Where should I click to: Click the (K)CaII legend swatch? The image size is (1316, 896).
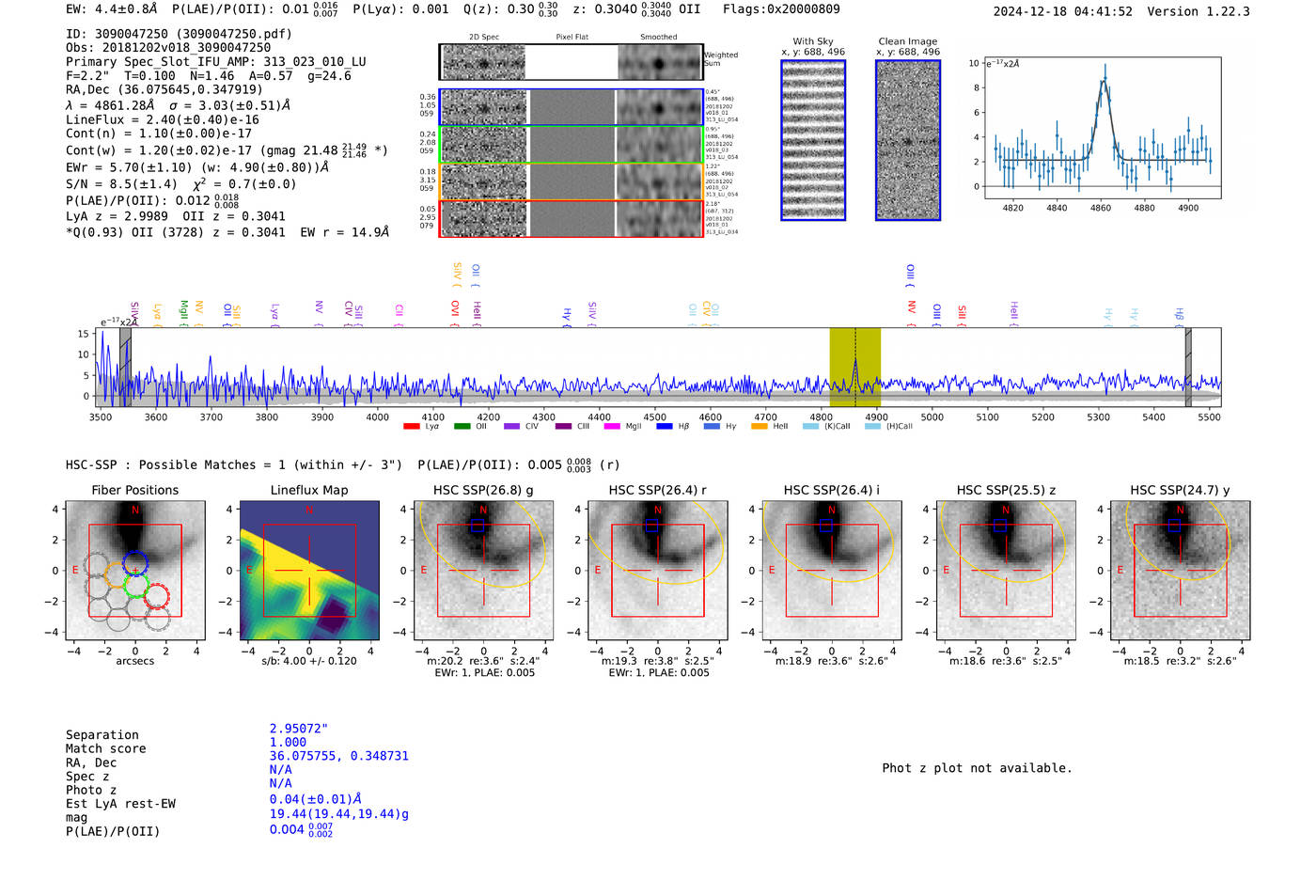[x=810, y=426]
